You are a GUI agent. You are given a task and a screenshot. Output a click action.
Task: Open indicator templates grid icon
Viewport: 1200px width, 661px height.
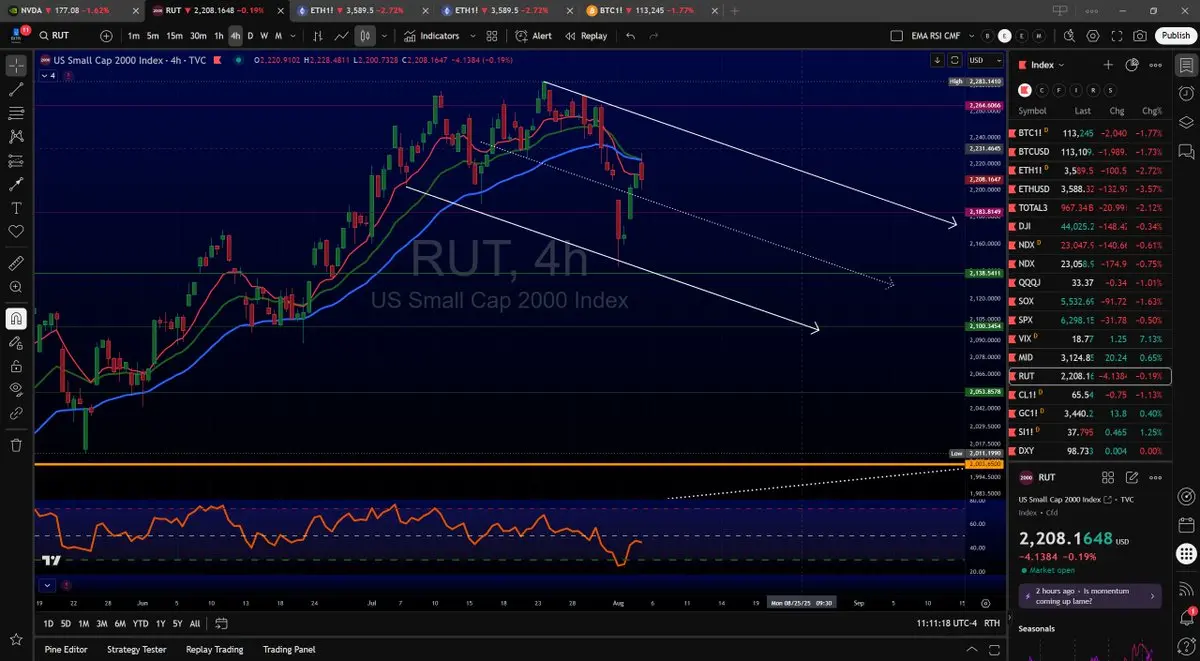pyautogui.click(x=491, y=35)
